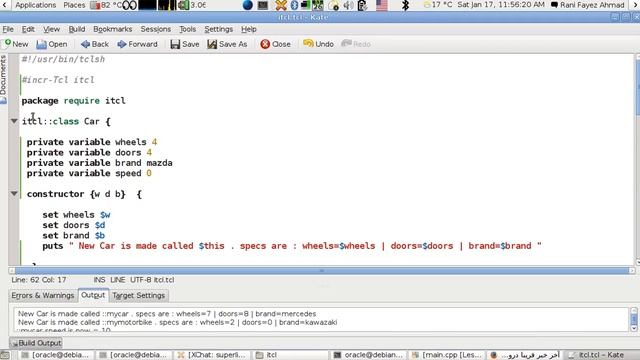Open the Documents side panel
This screenshot has height=360, width=640.
tap(3, 80)
